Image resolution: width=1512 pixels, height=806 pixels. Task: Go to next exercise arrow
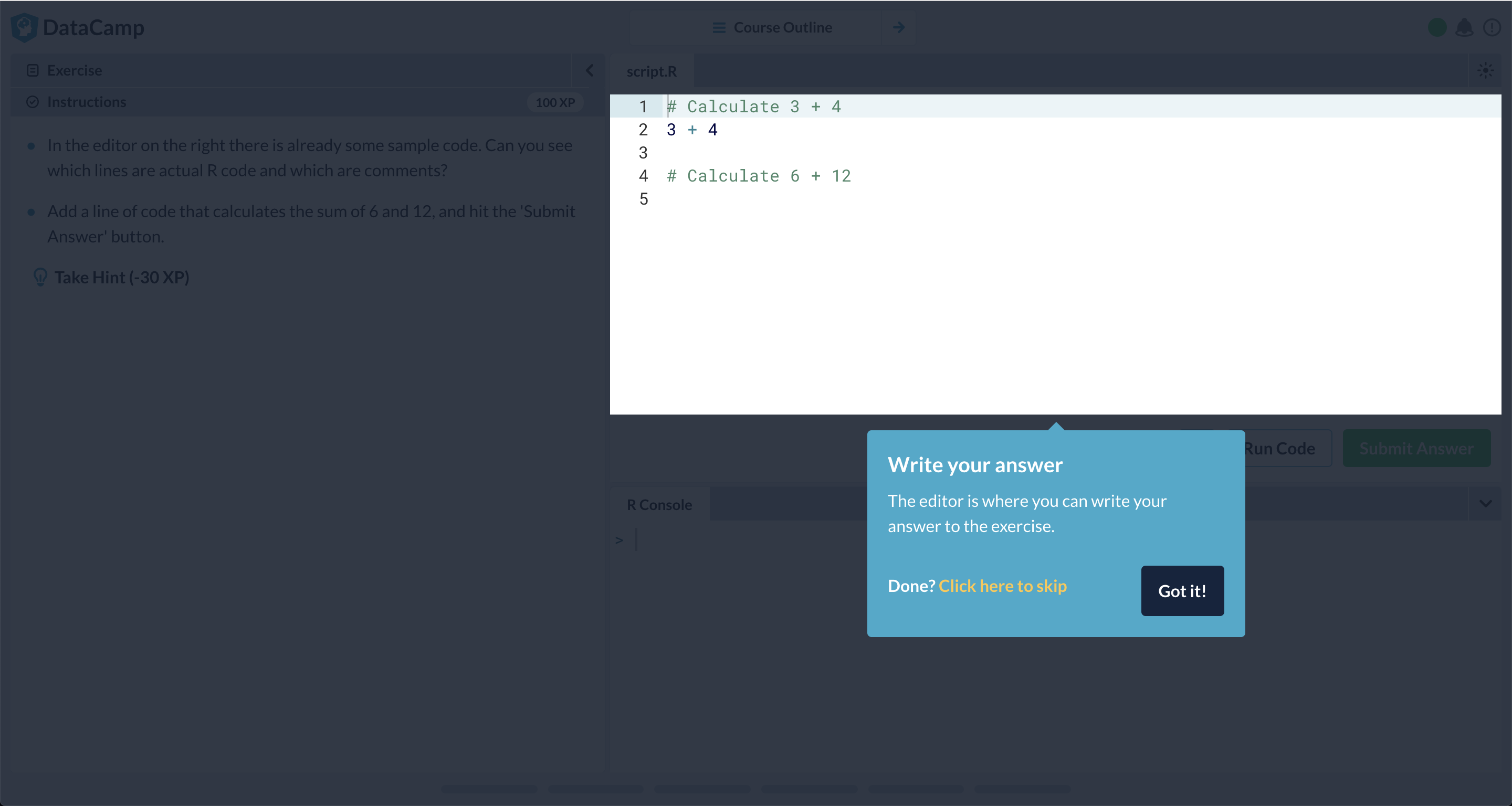899,28
